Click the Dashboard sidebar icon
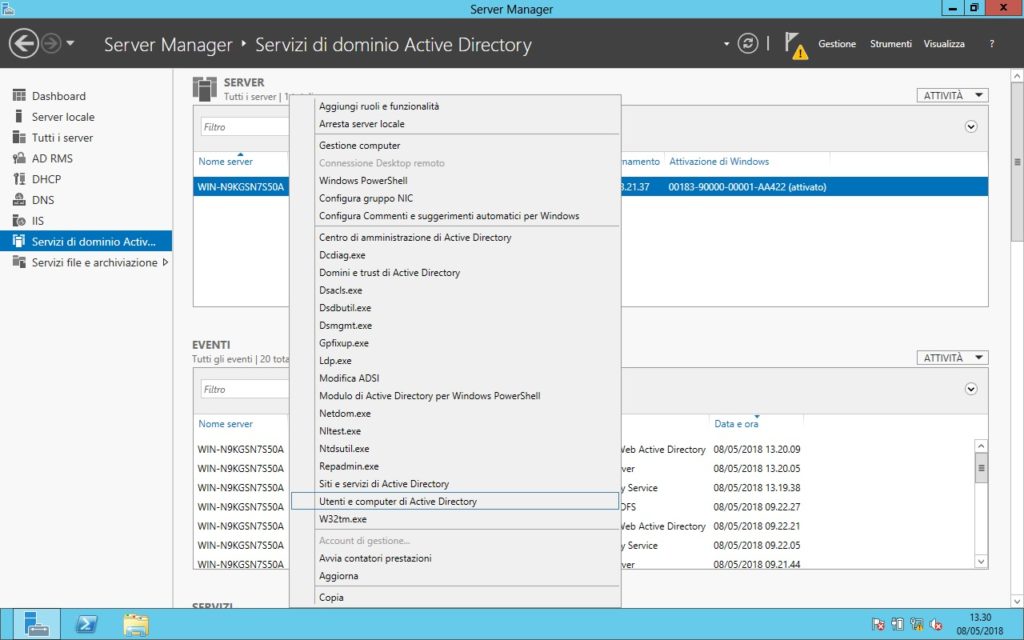The image size is (1024, 640). tap(19, 95)
